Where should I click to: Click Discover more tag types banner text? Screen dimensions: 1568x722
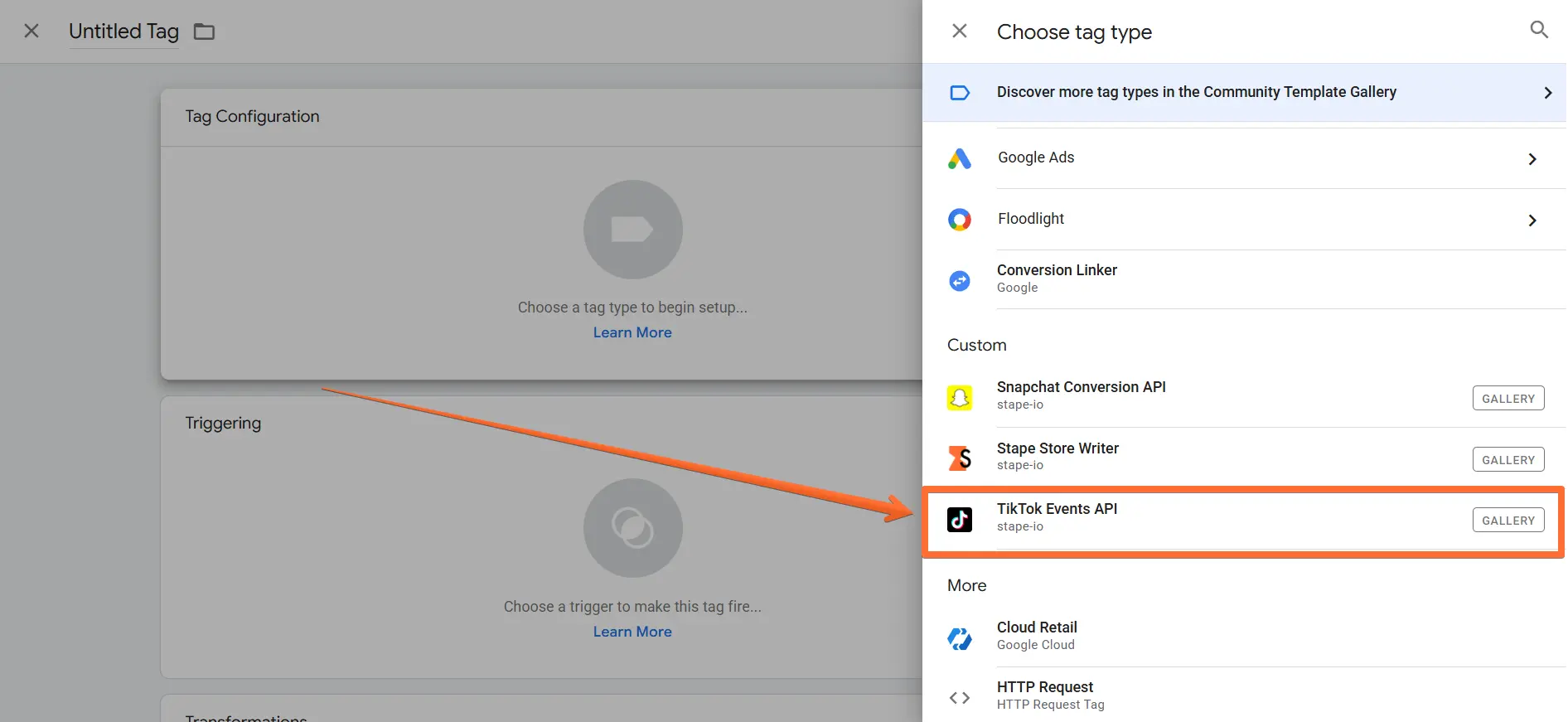(x=1196, y=92)
